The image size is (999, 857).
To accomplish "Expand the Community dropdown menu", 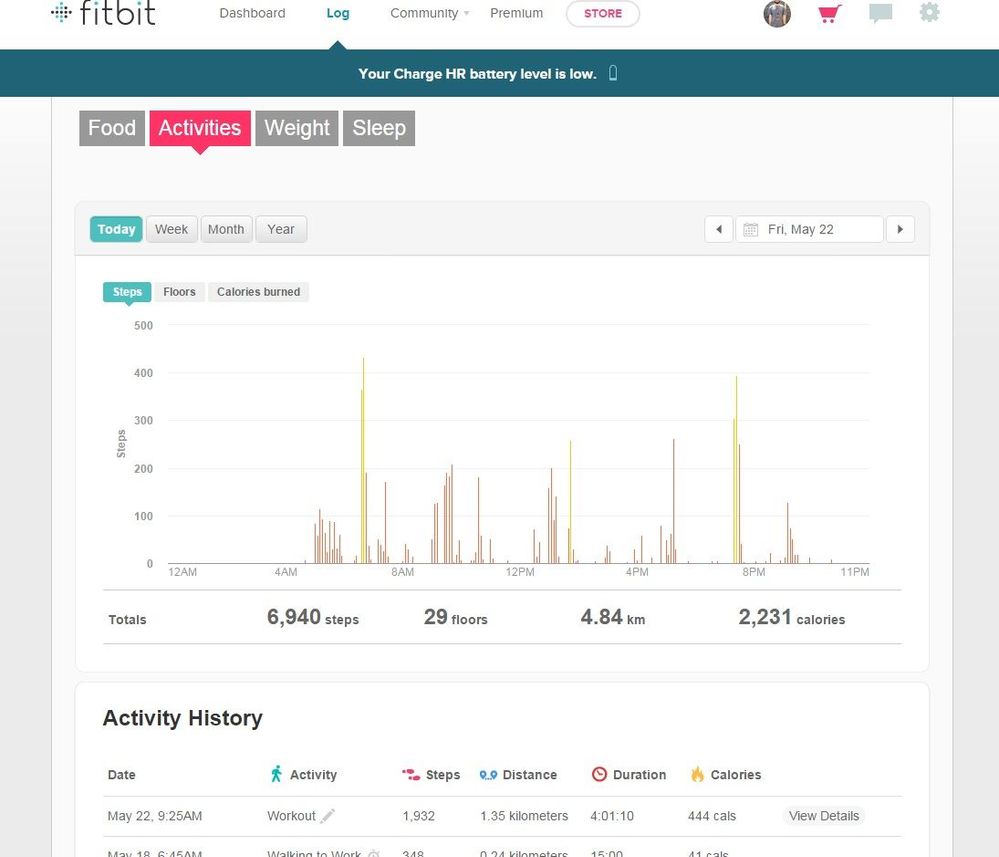I will (429, 14).
